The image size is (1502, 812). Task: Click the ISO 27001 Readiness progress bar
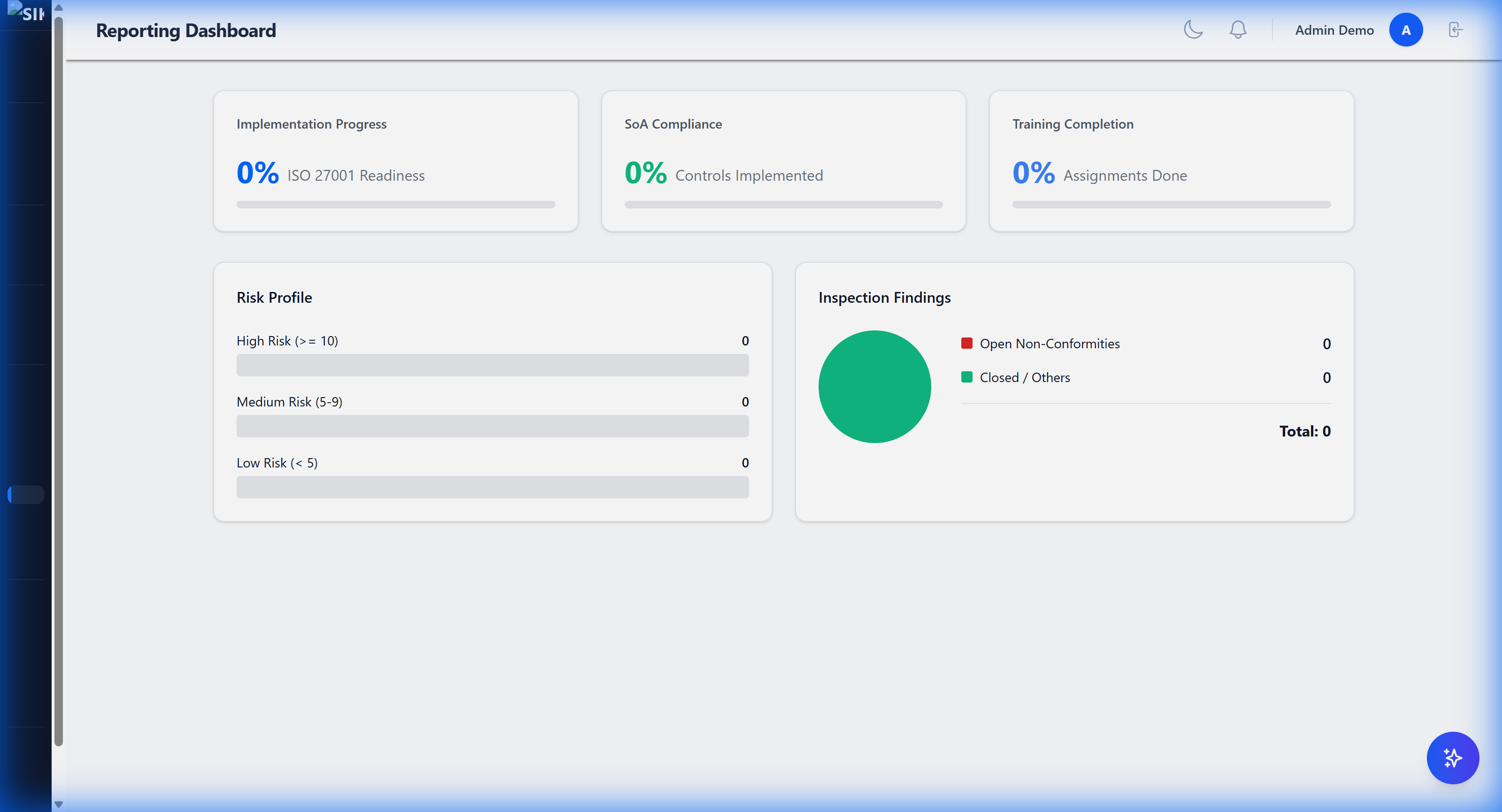[x=395, y=205]
